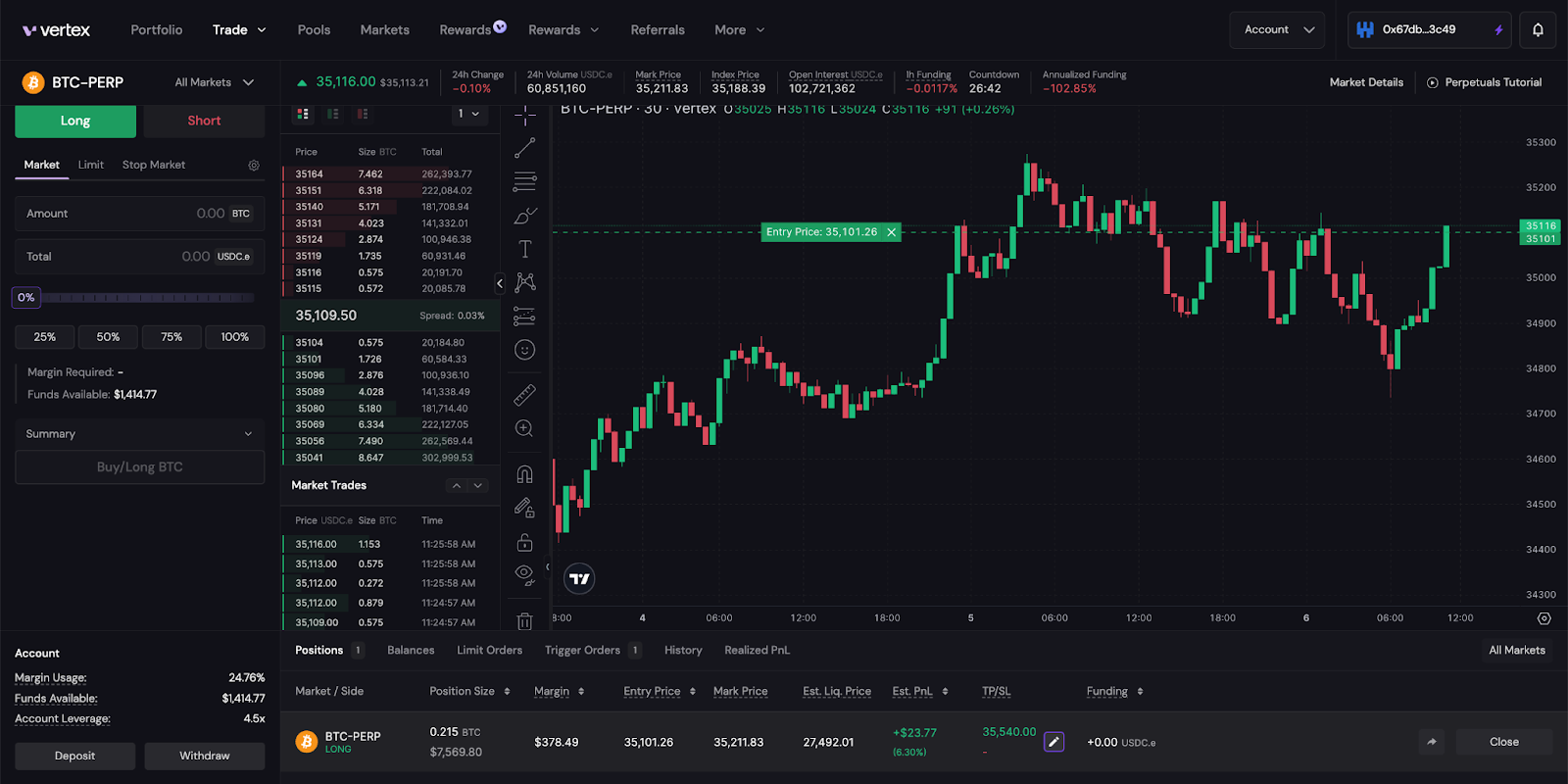Select the text annotation tool
The width and height of the screenshot is (1568, 784).
[525, 249]
